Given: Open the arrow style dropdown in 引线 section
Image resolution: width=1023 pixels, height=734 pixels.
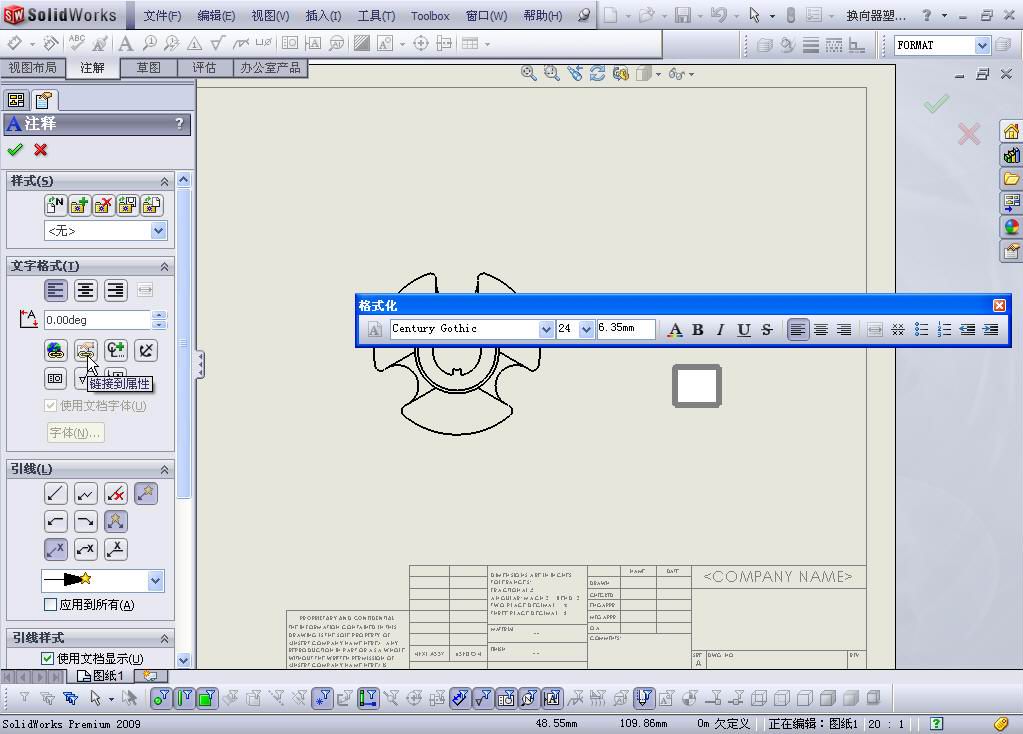Looking at the screenshot, I should (x=155, y=581).
